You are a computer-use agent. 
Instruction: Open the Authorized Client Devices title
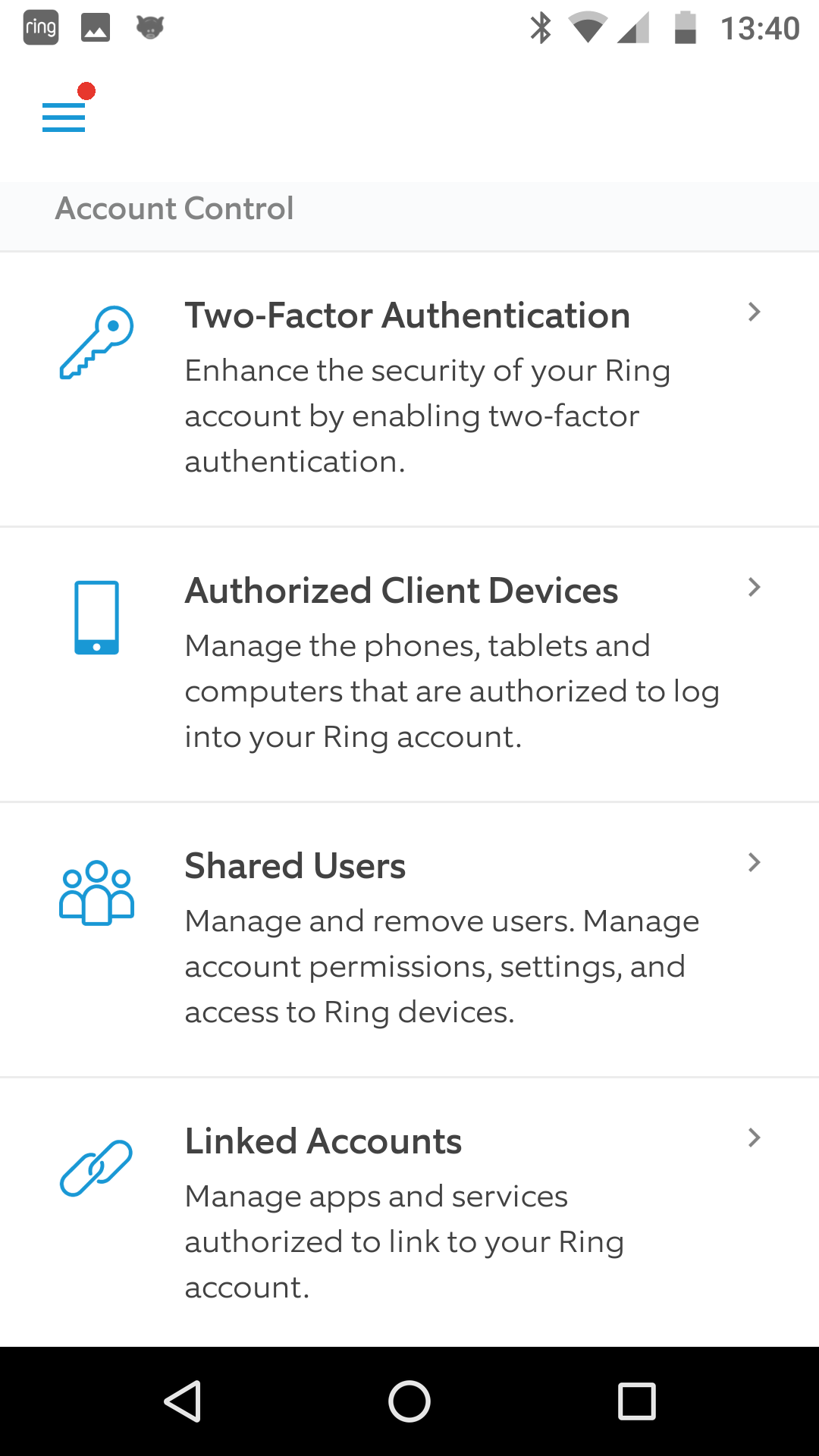pyautogui.click(x=401, y=591)
